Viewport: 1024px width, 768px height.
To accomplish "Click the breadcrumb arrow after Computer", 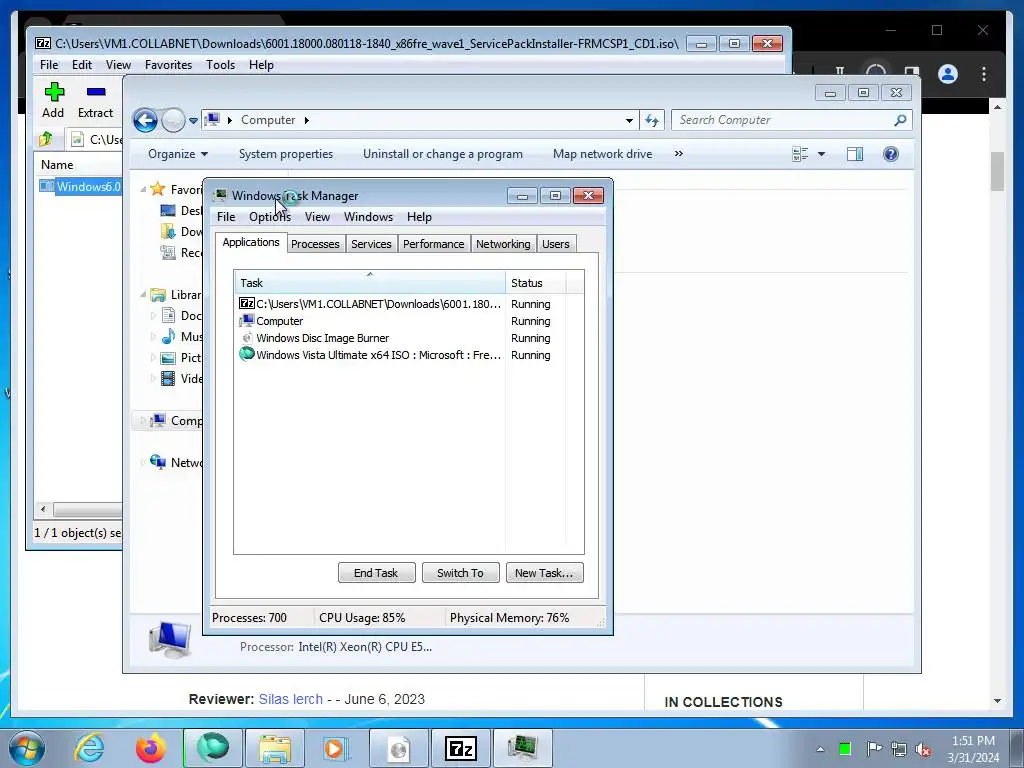I will coord(306,120).
